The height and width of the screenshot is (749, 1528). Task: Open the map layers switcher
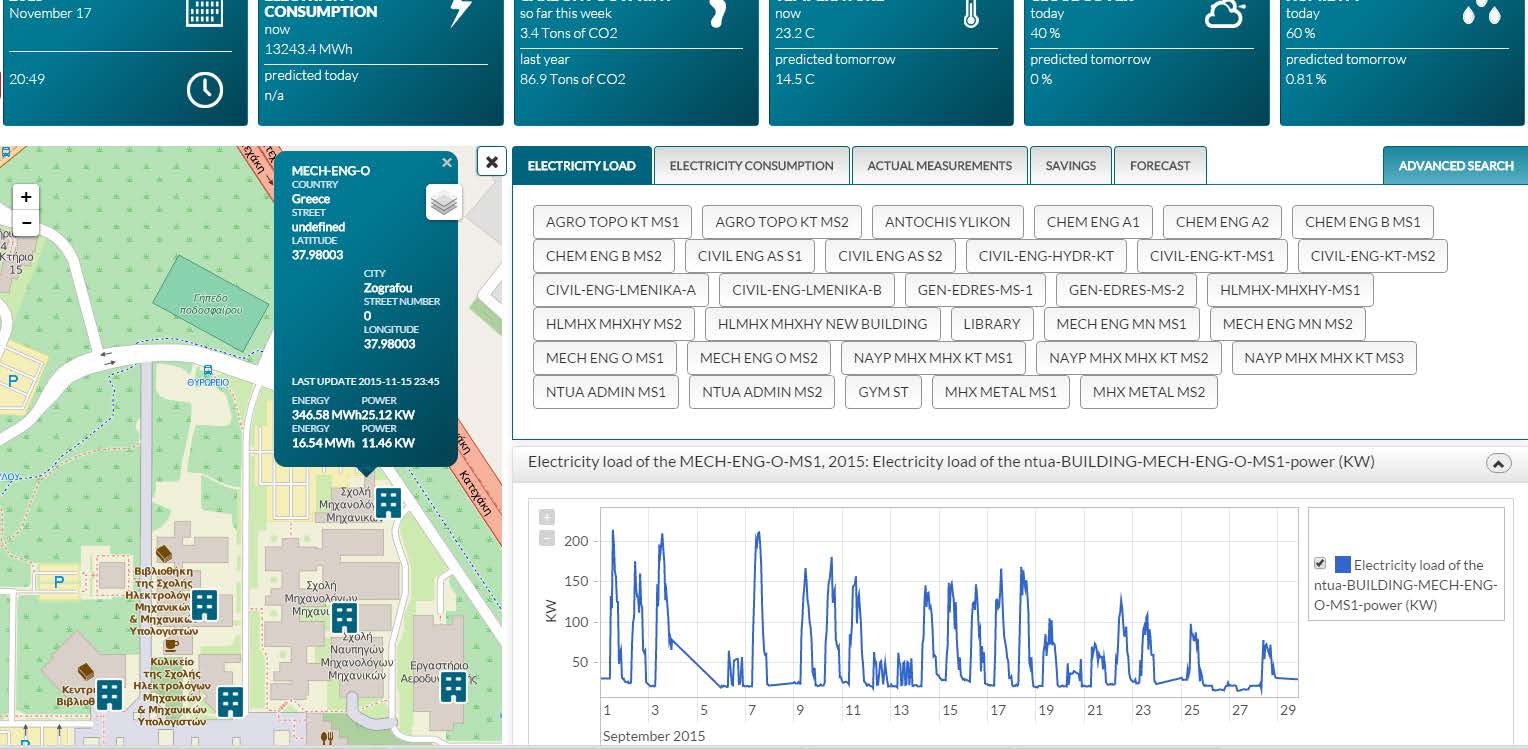pyautogui.click(x=444, y=202)
